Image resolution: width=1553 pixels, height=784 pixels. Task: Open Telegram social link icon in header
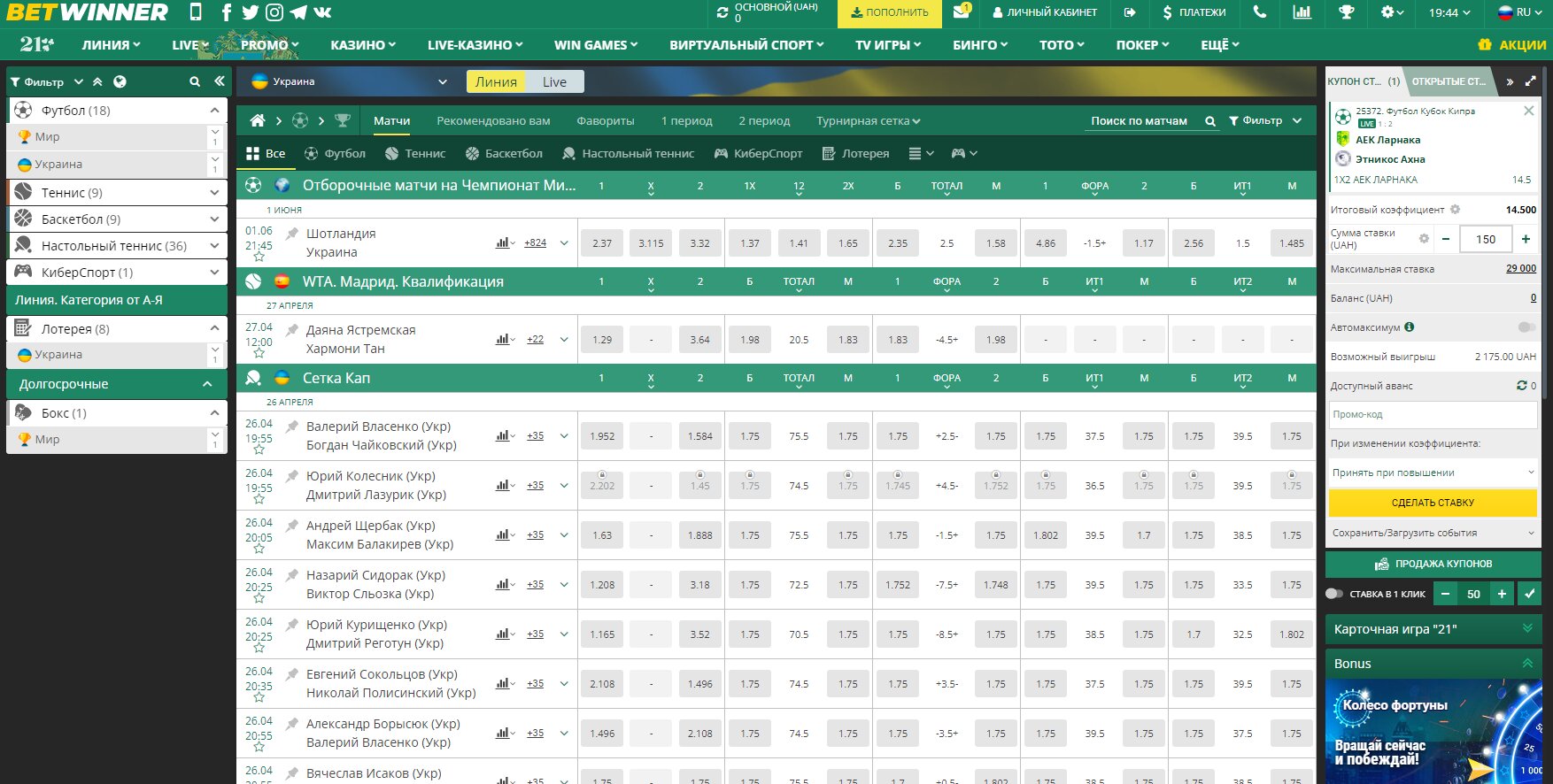click(298, 12)
